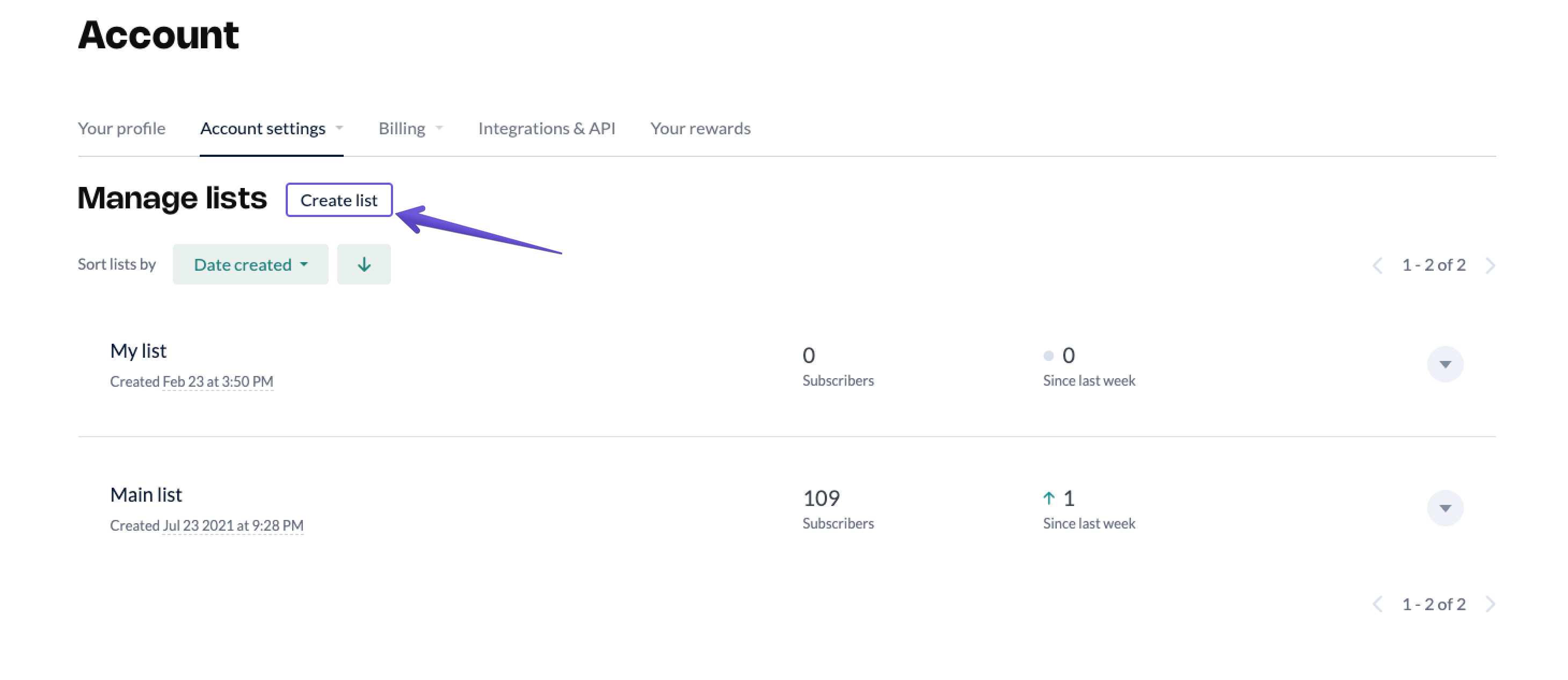
Task: Go to previous page at top
Action: 1377,265
